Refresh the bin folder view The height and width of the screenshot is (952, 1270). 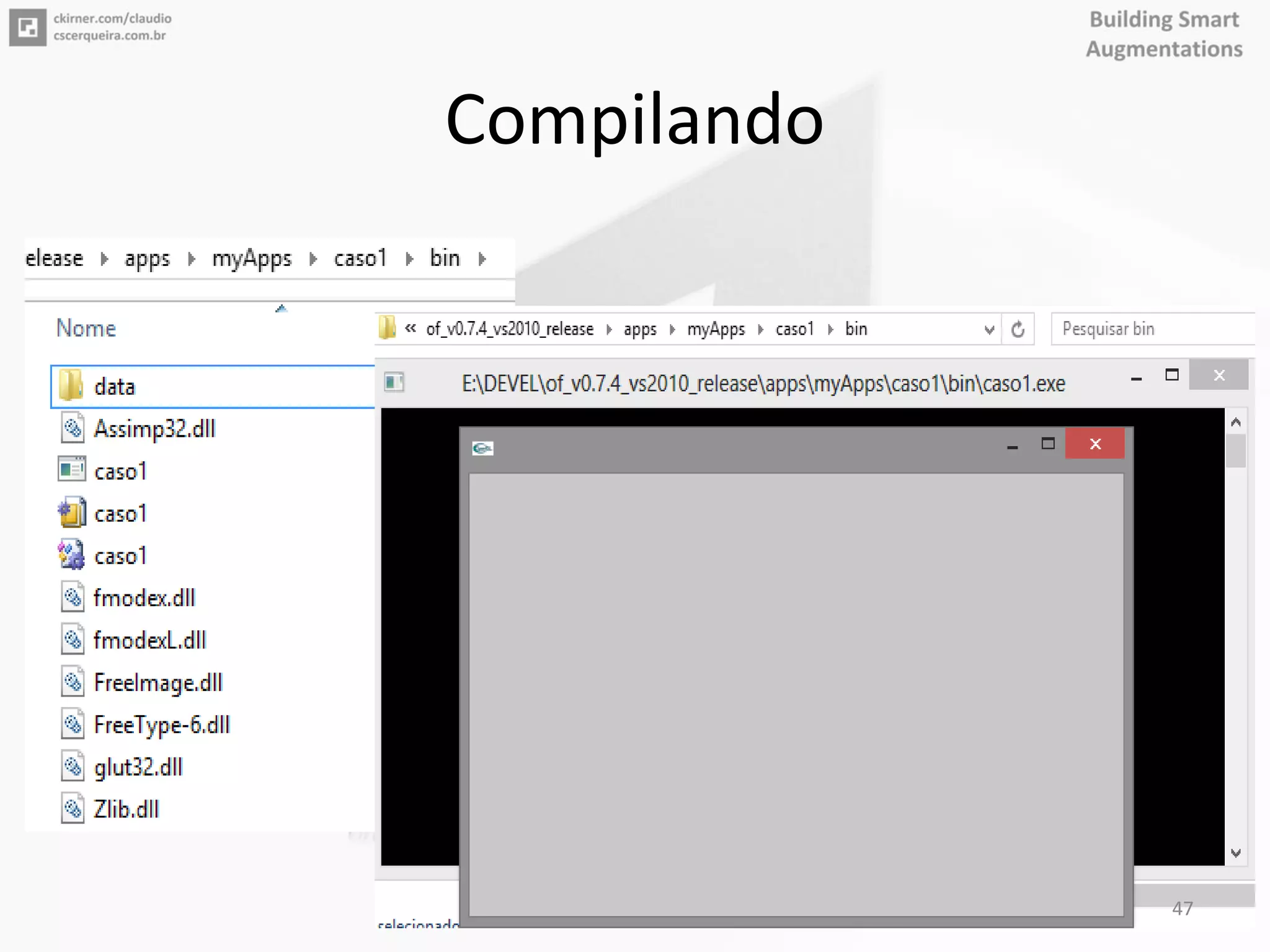click(1018, 329)
